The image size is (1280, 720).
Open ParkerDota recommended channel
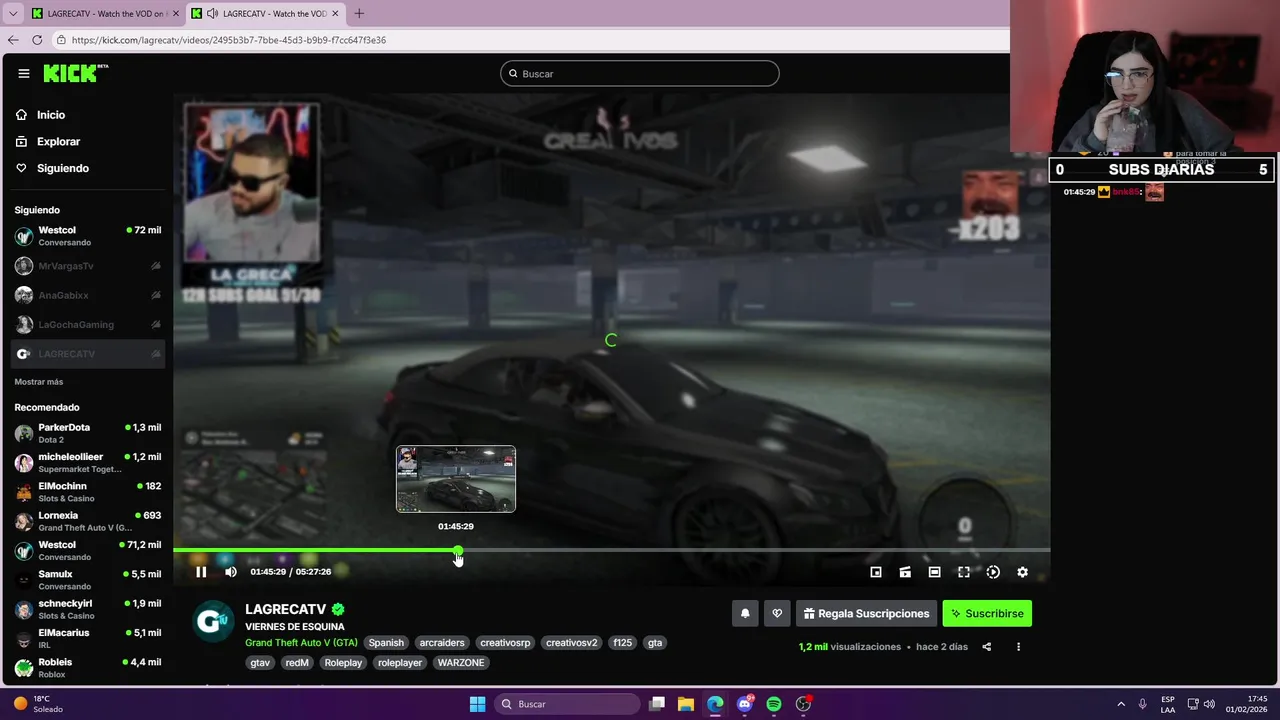tap(88, 433)
